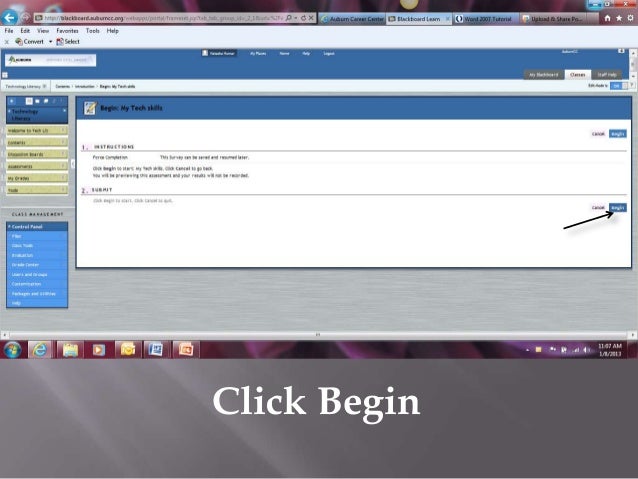This screenshot has height=479, width=638.
Task: Stop loading with the address bar X
Action: pyautogui.click(x=311, y=18)
